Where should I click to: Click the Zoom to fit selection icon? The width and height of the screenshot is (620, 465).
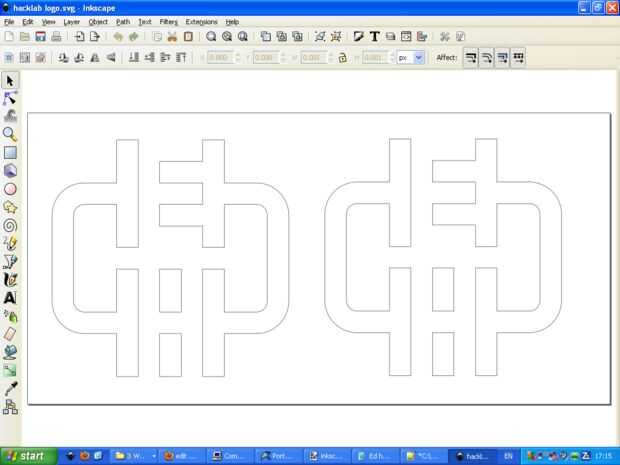[211, 37]
